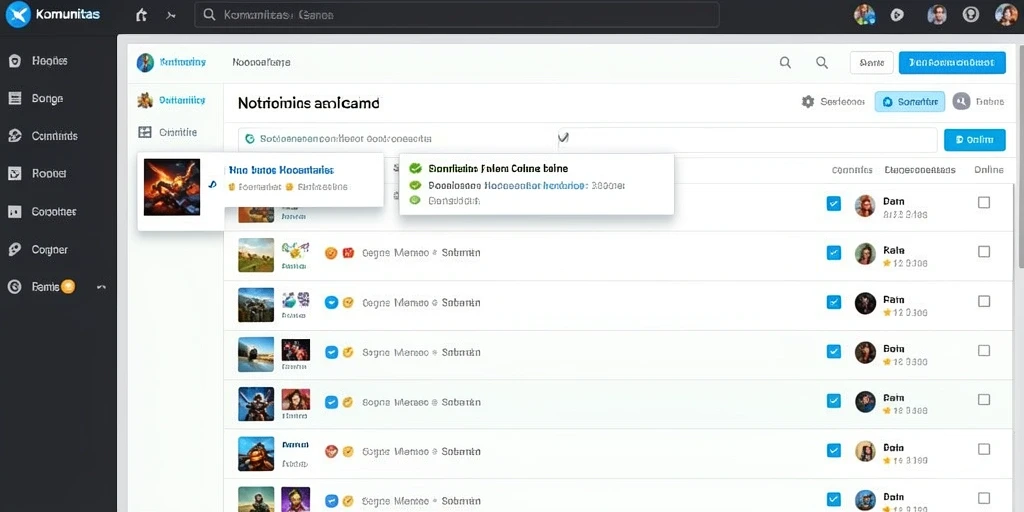Click the first magnifier icon in the panel header

[786, 63]
